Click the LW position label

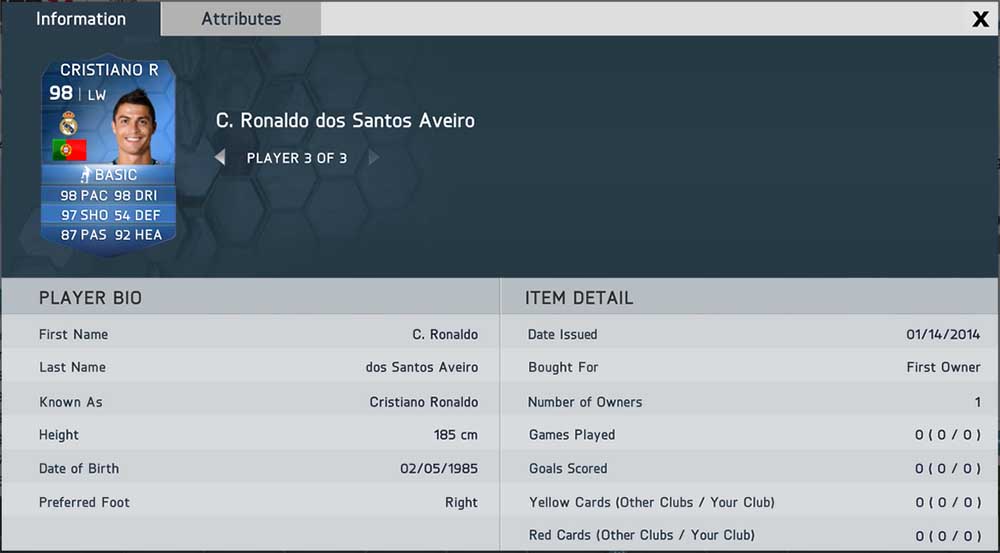tap(97, 95)
